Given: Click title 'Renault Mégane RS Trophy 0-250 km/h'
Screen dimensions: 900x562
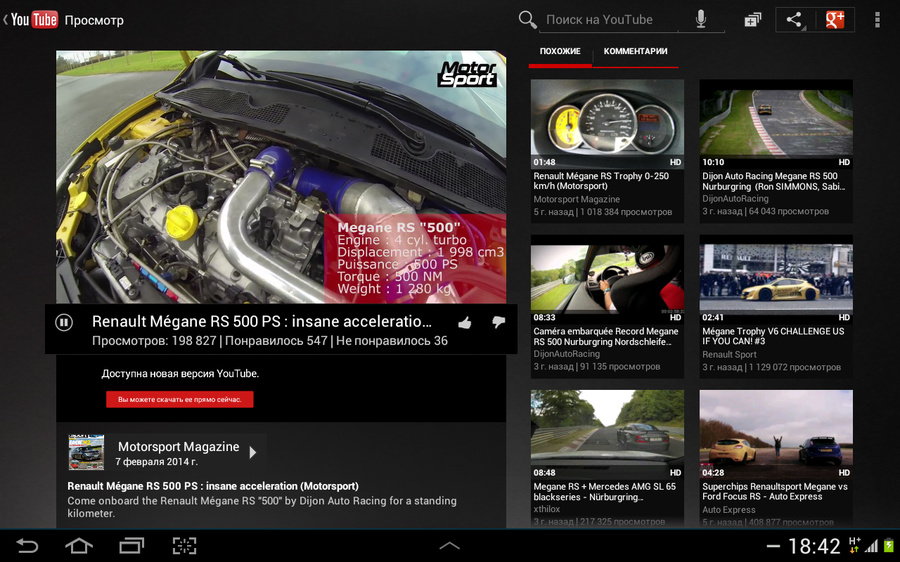Looking at the screenshot, I should click(601, 181).
